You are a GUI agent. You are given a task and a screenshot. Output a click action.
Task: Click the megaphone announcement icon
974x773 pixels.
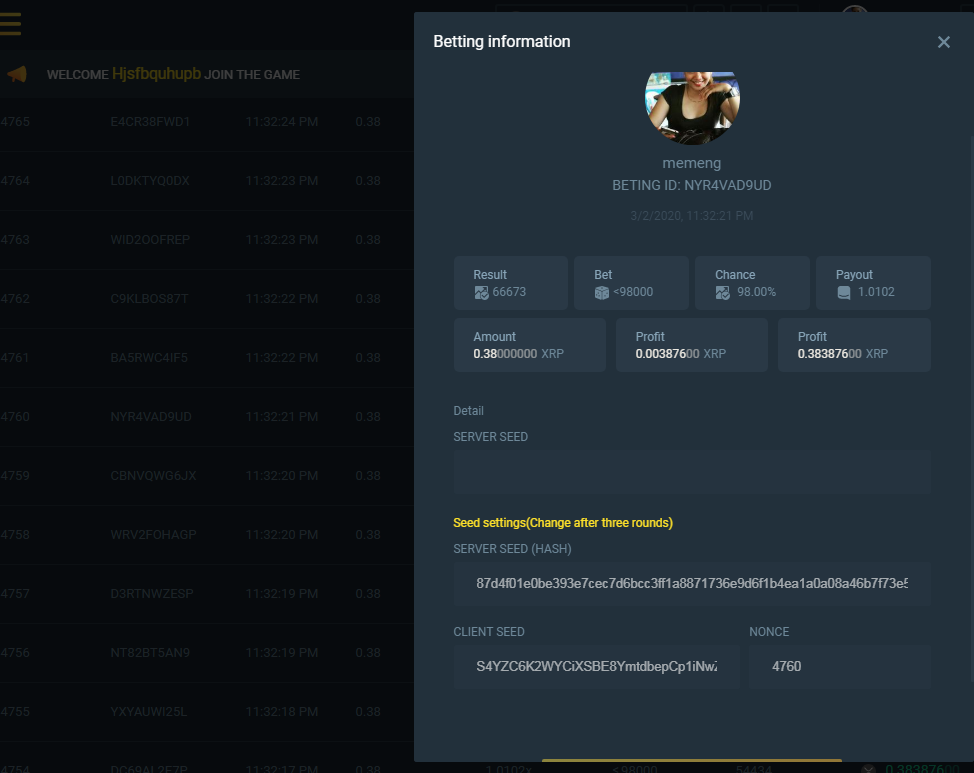point(16,75)
